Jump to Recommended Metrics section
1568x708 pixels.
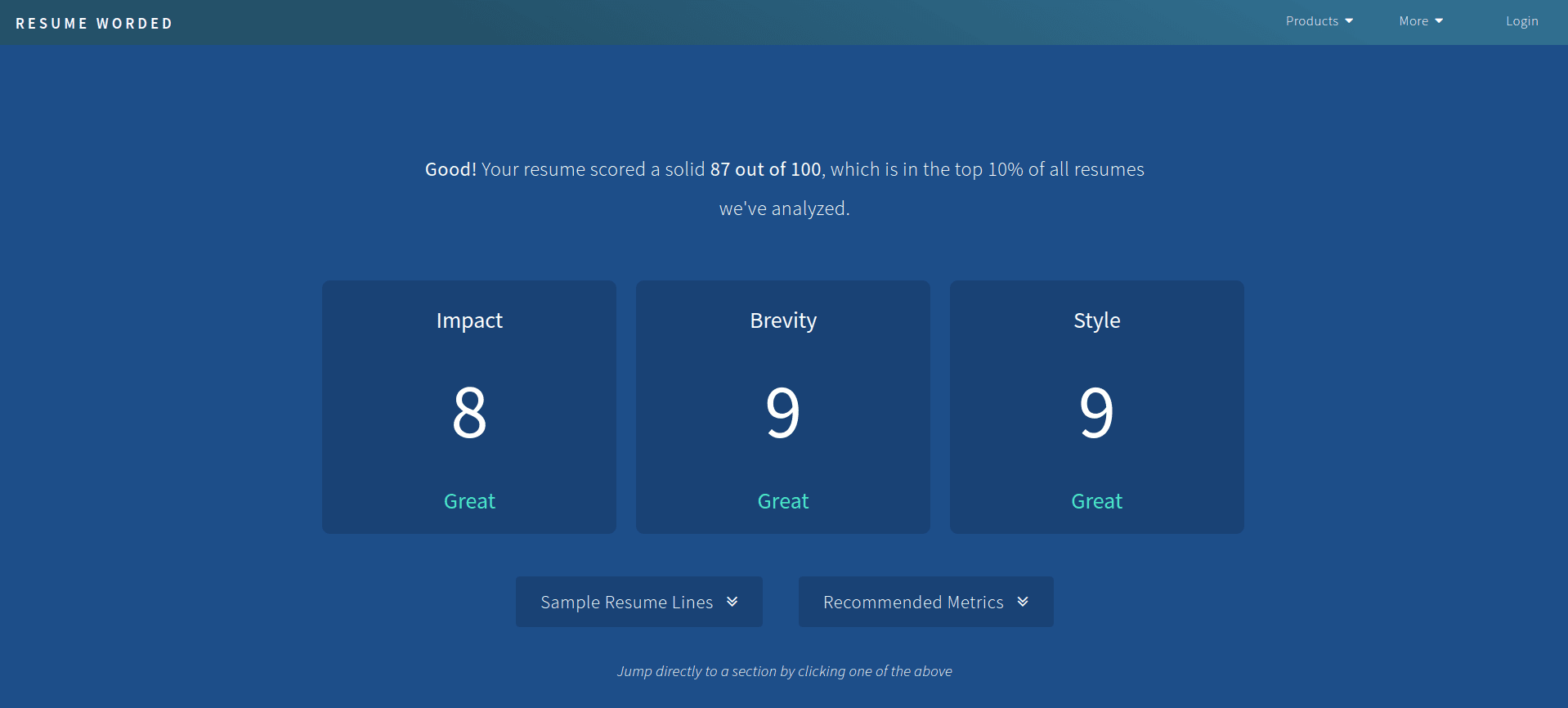coord(912,603)
